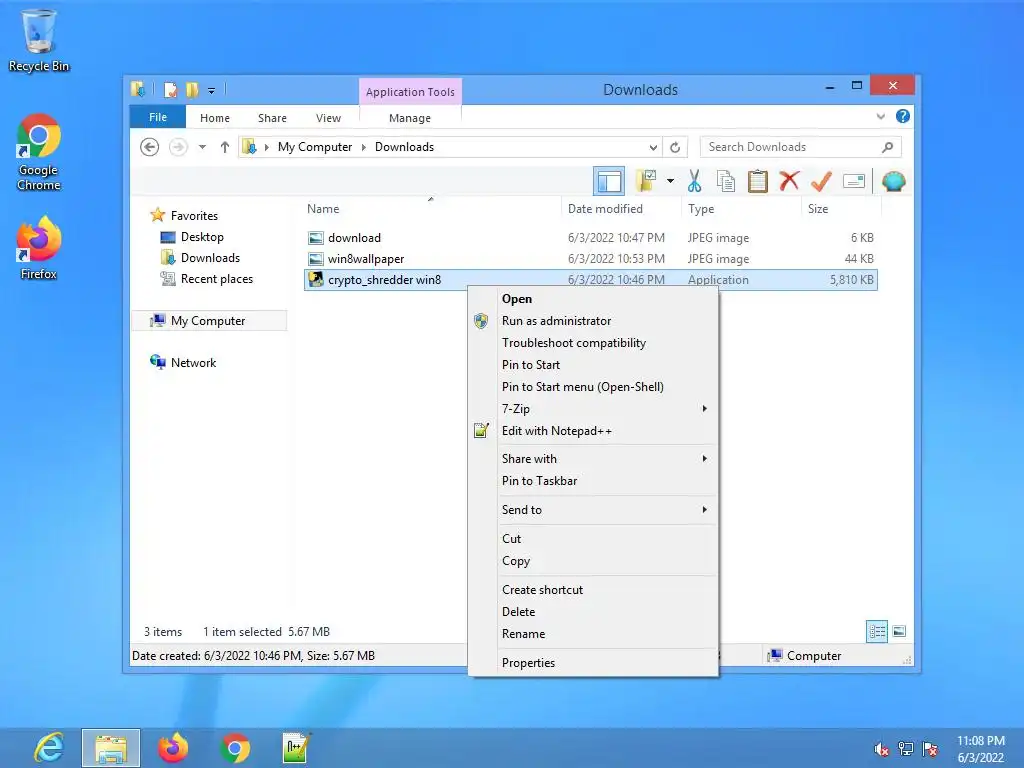Image resolution: width=1024 pixels, height=768 pixels.
Task: Open Internet Explorer from the taskbar
Action: pyautogui.click(x=49, y=748)
